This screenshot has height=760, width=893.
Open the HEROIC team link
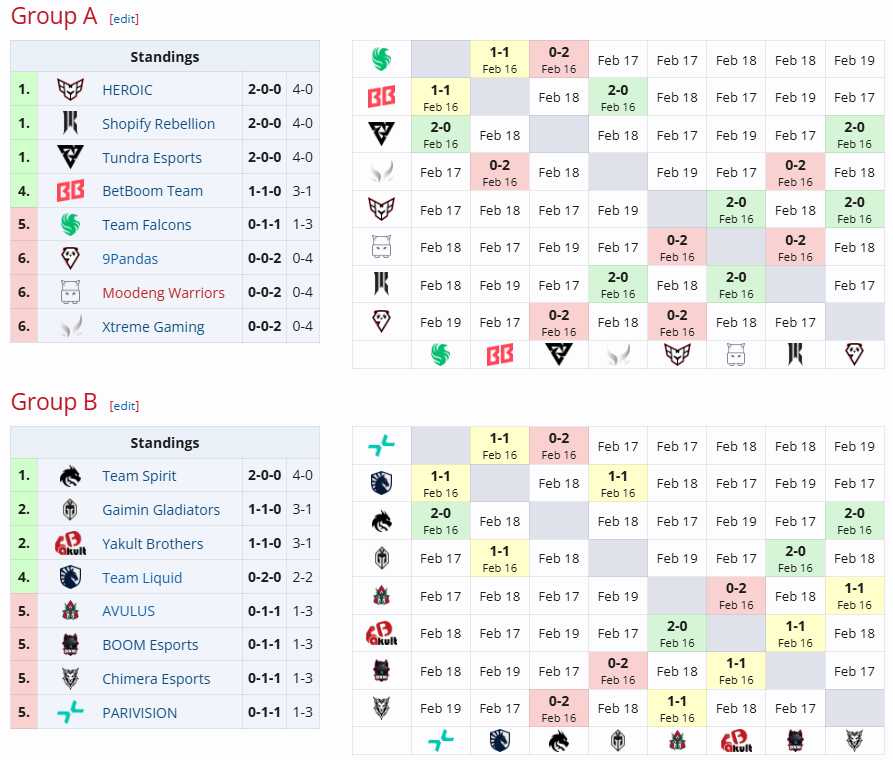[x=128, y=90]
